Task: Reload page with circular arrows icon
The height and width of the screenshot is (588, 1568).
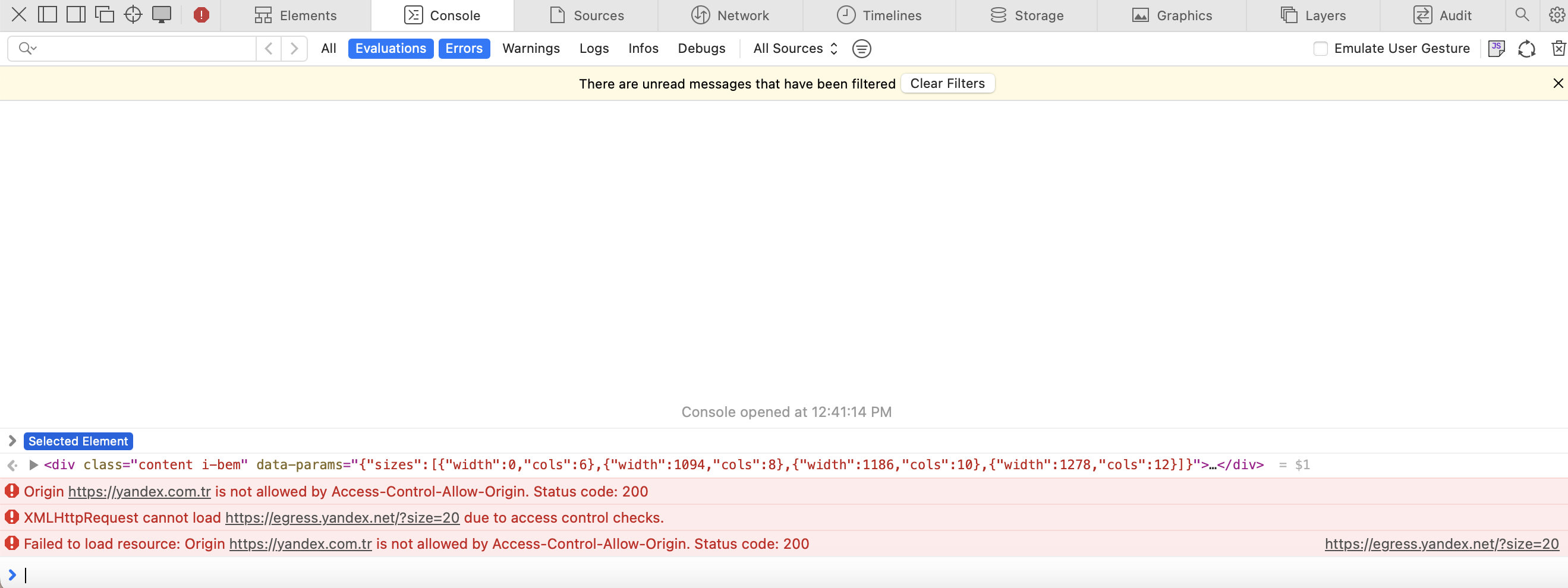Action: tap(1526, 49)
